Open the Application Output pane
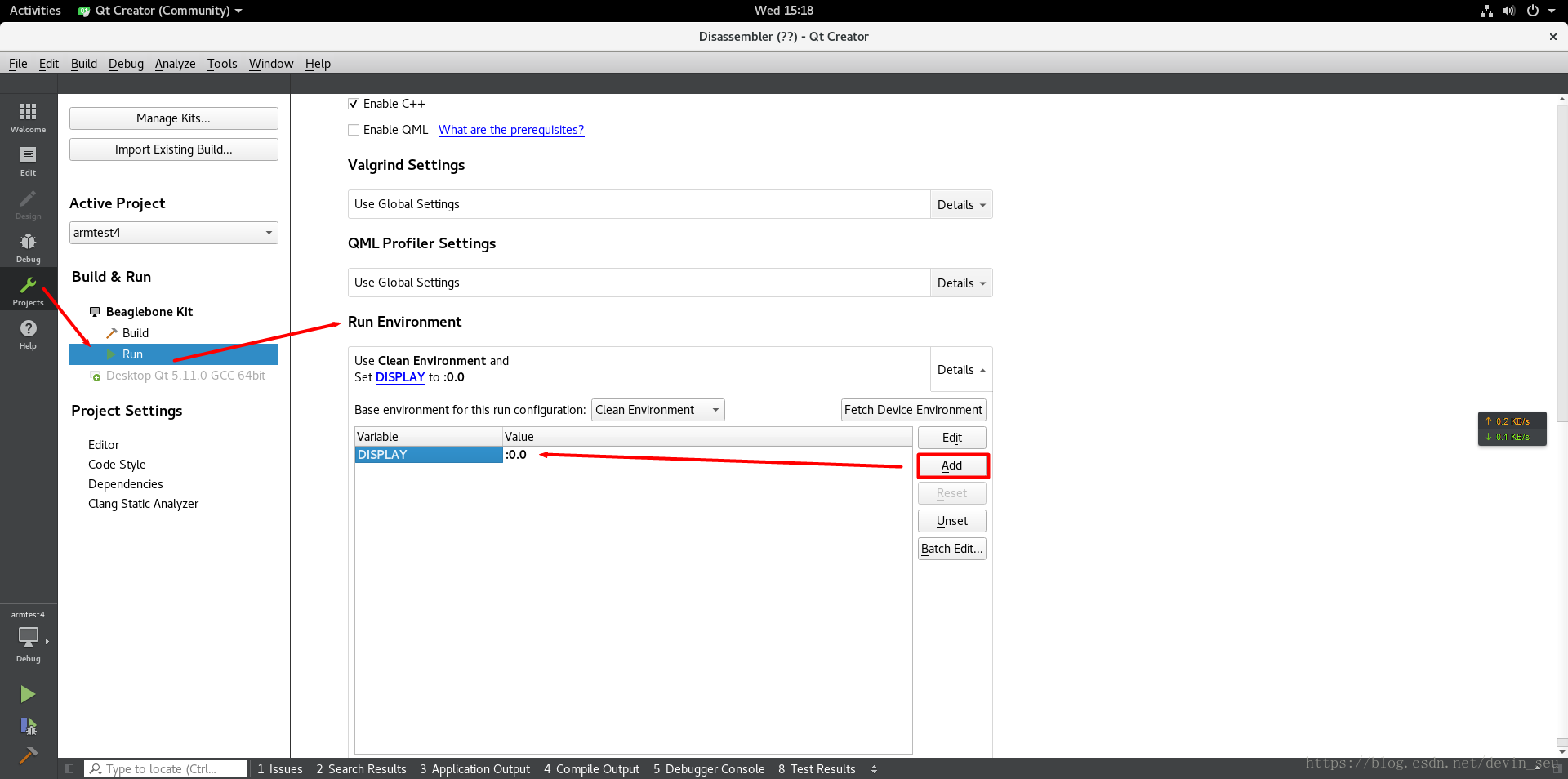This screenshot has height=779, width=1568. coord(474,769)
